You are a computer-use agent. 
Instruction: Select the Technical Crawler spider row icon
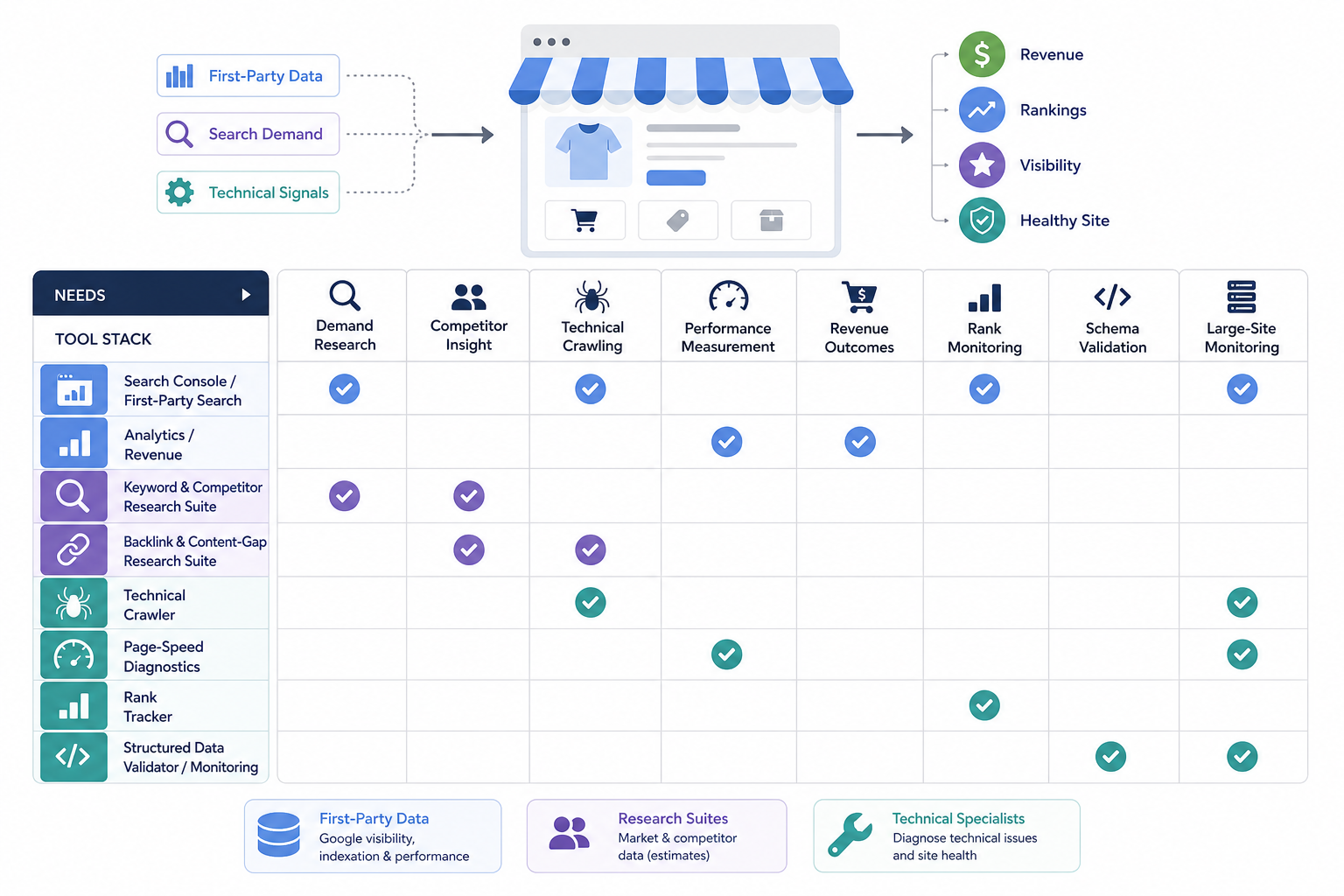pyautogui.click(x=74, y=603)
